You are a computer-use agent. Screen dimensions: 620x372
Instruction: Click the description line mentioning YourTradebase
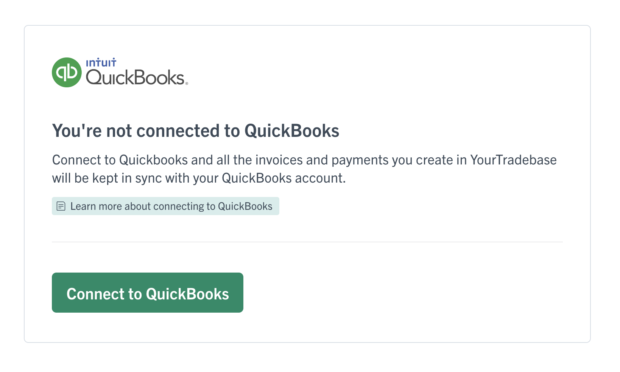click(304, 160)
